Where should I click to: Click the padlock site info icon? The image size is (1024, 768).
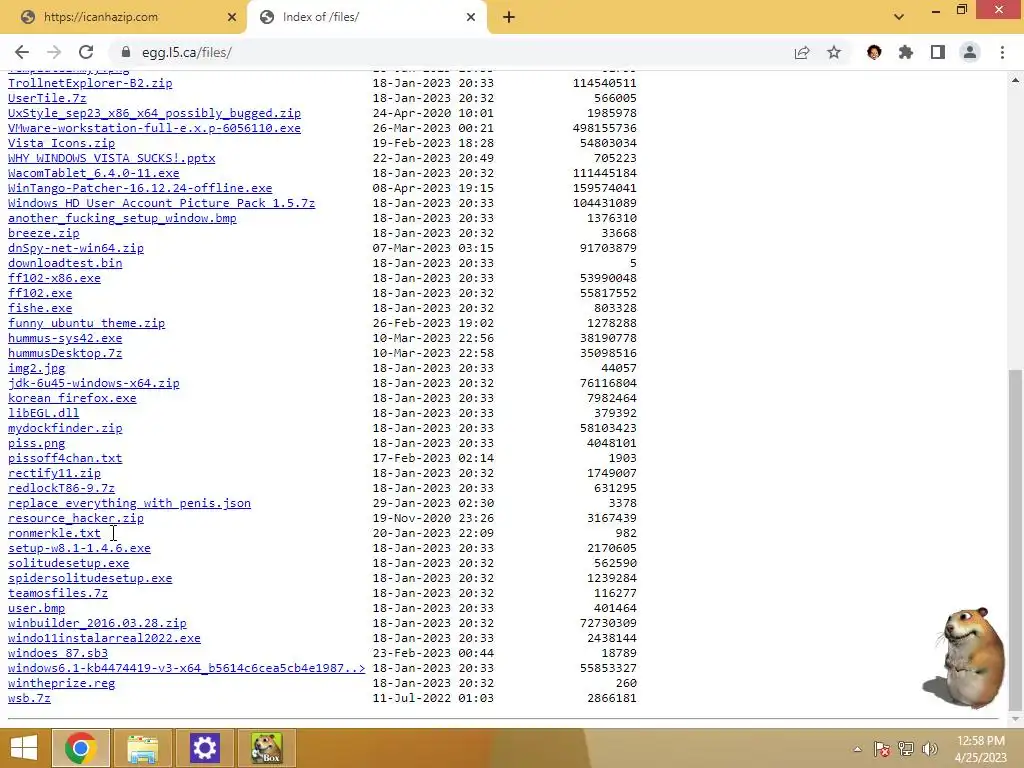pyautogui.click(x=125, y=52)
